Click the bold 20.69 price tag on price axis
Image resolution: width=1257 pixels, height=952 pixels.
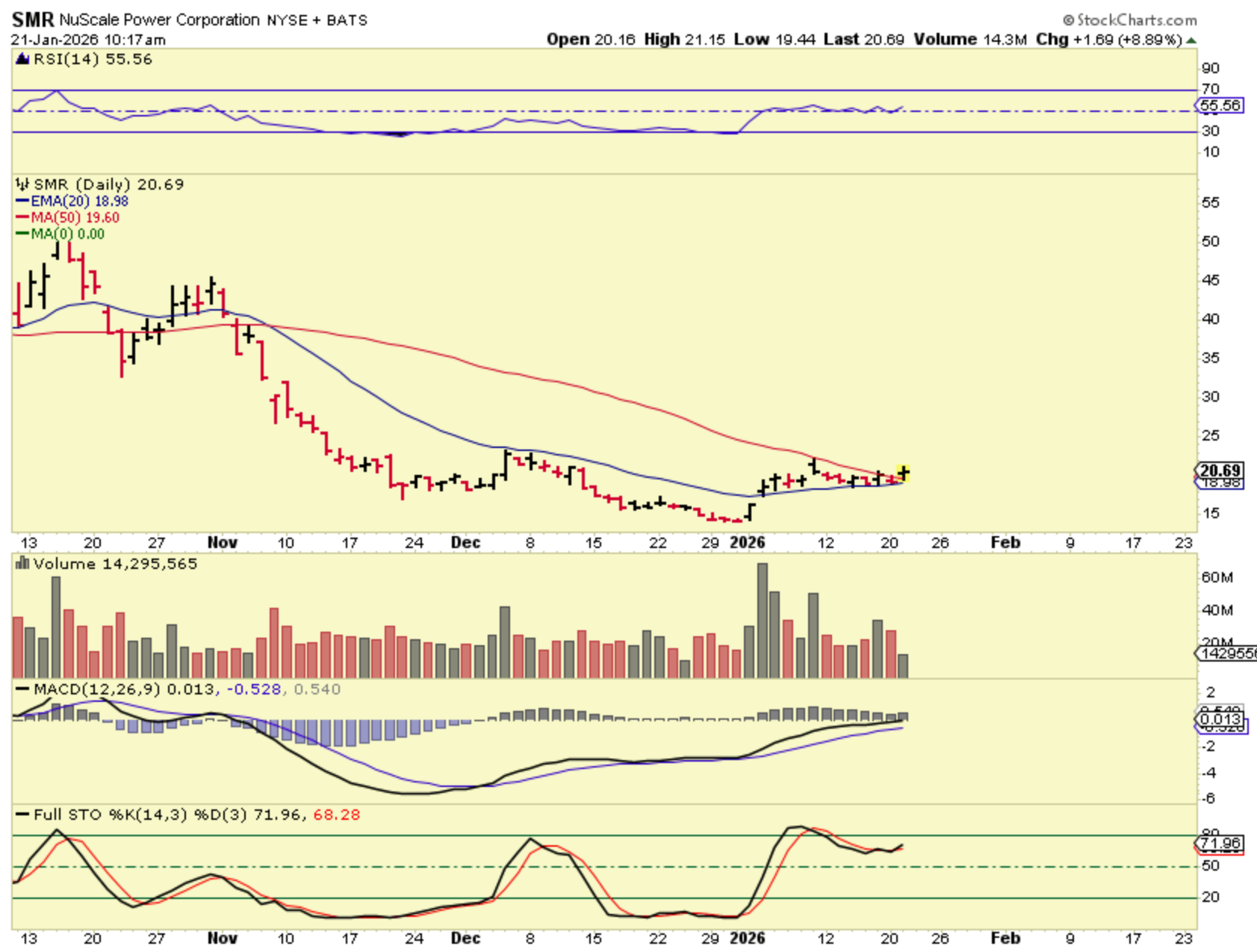click(x=1220, y=470)
